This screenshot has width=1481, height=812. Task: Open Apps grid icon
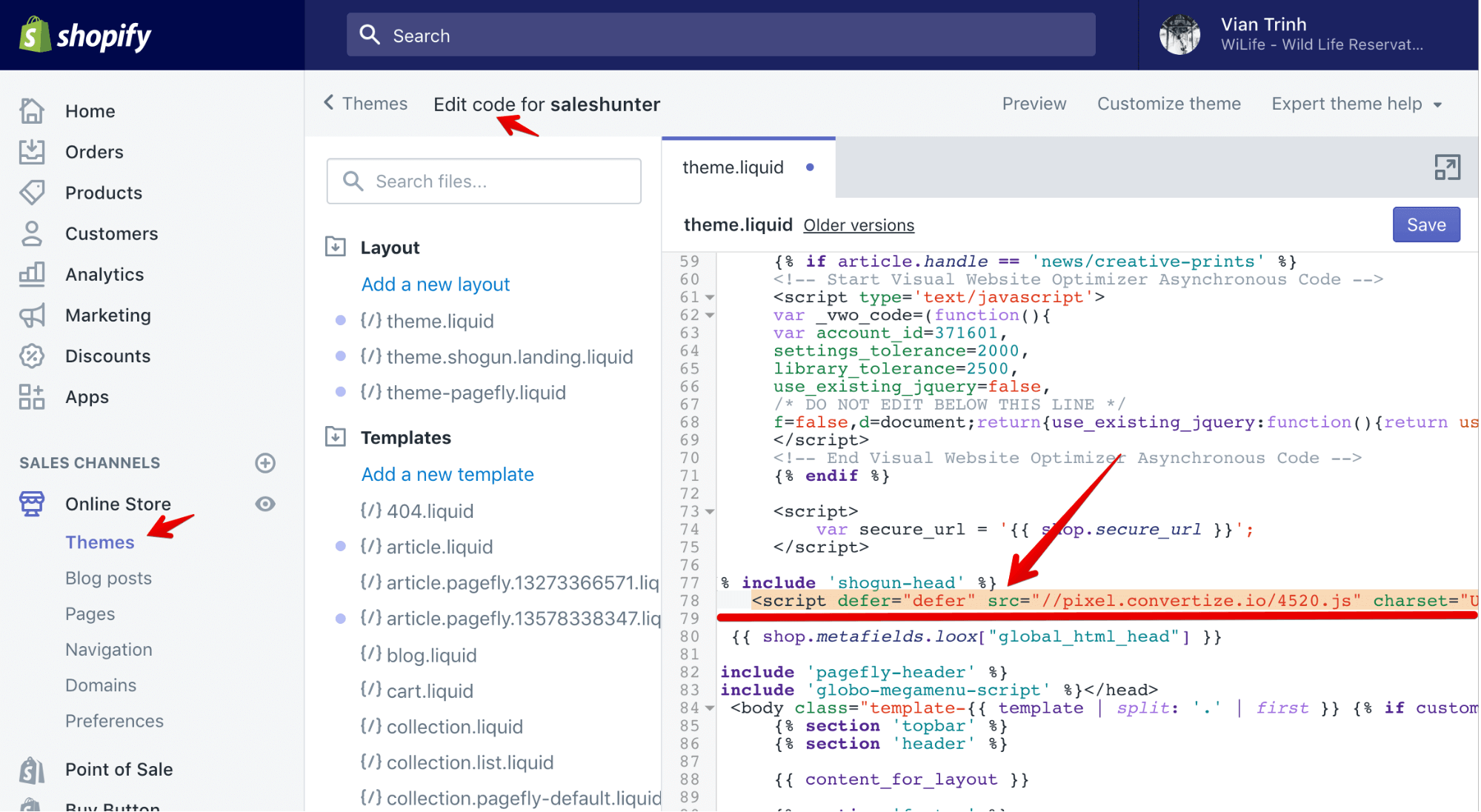click(32, 397)
